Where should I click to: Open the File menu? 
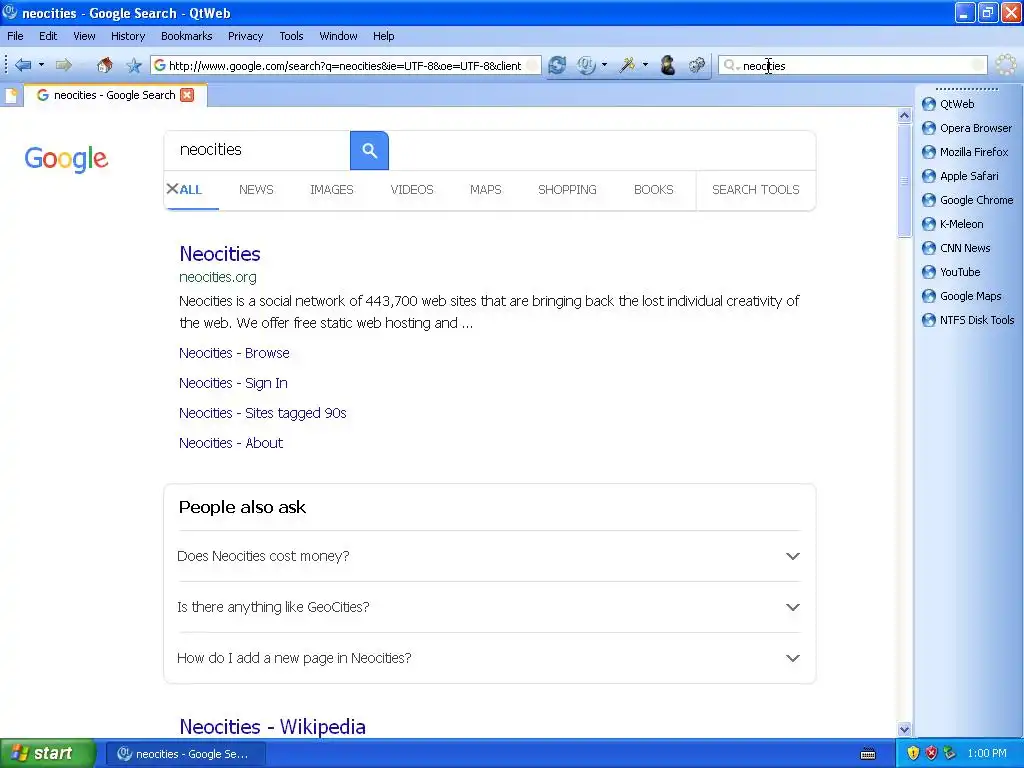(15, 36)
